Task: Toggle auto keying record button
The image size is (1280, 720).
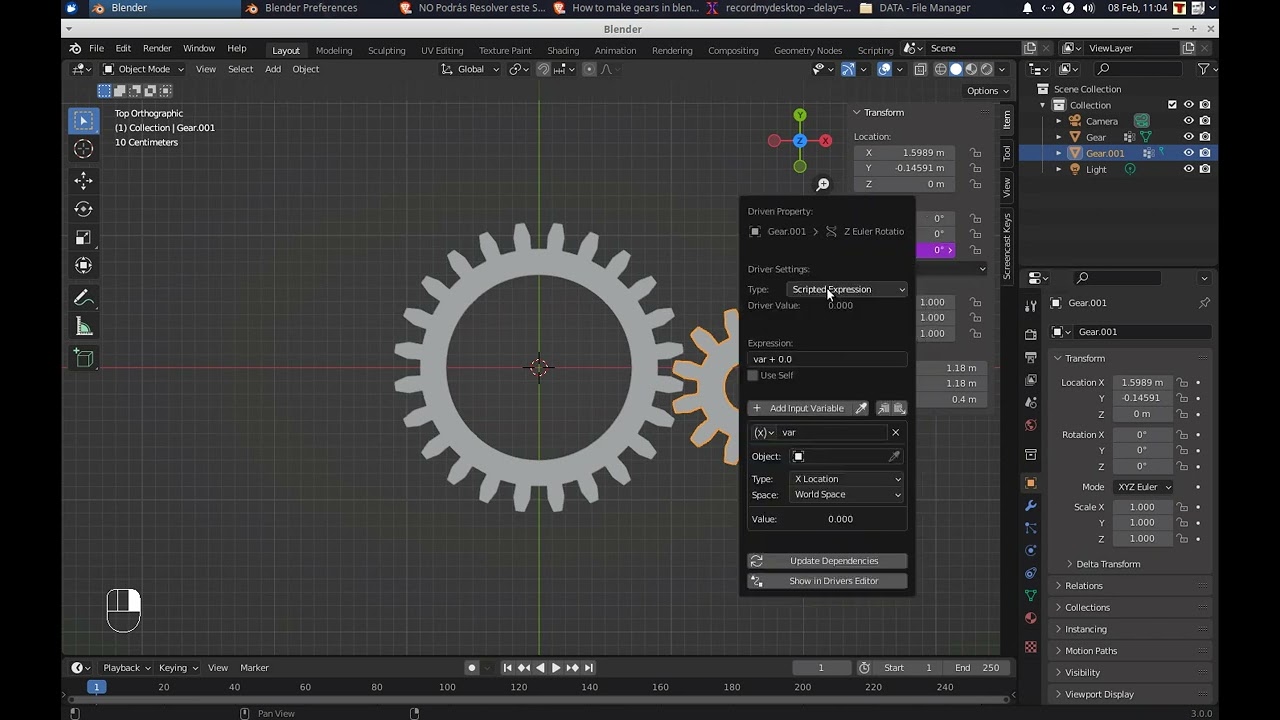Action: (x=472, y=668)
